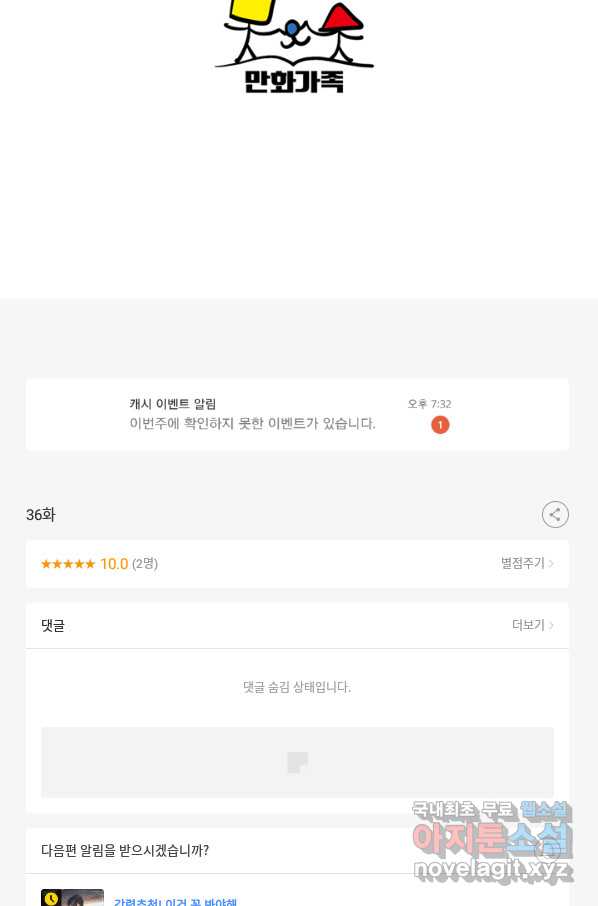Viewport: 598px width, 906px height.
Task: Open 별점주기 to rate this episode
Action: point(522,563)
